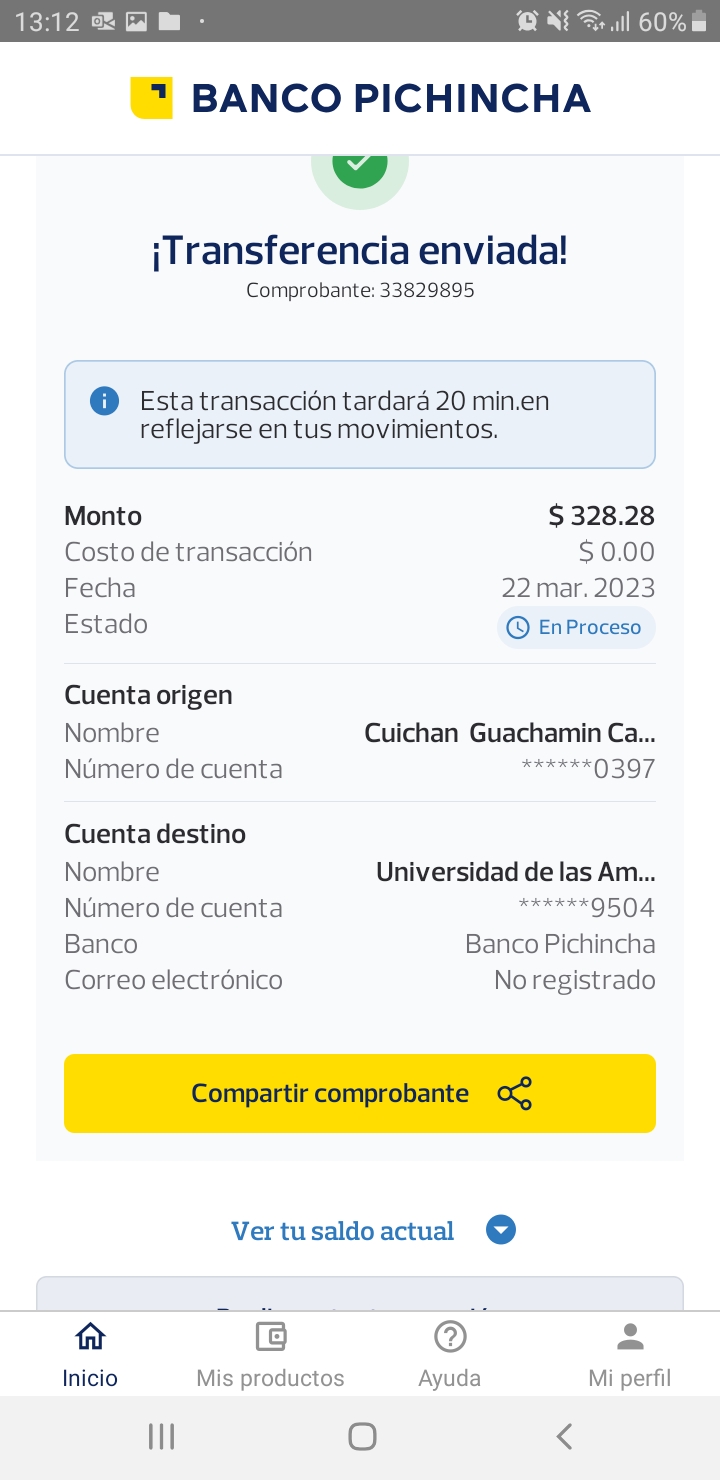Screen dimensions: 720x1480
Task: Tap the Mis productos wallet icon
Action: 270,1337
